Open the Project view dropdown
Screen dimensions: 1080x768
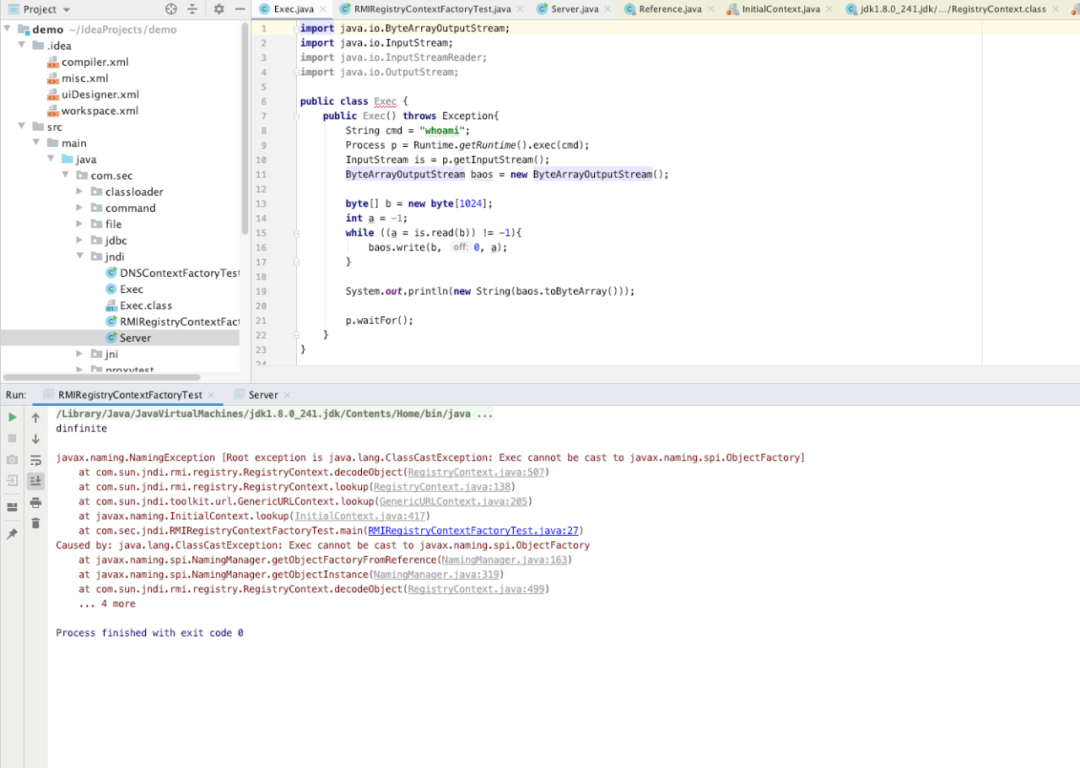pos(39,10)
